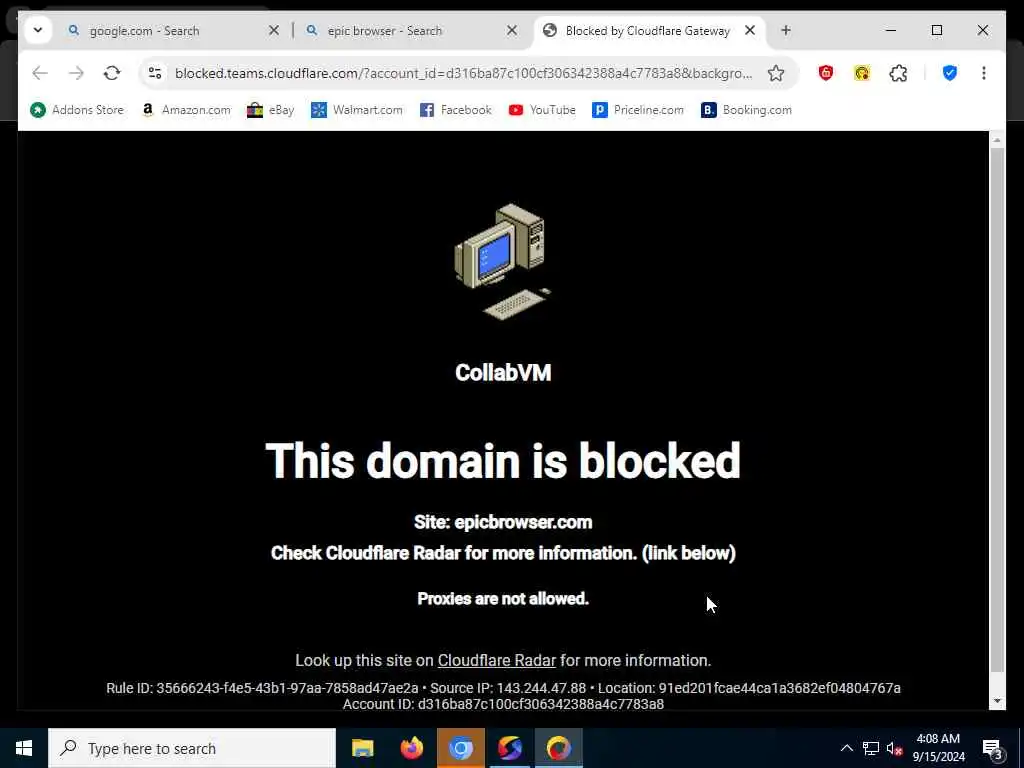Screen dimensions: 1024x768
Task: Show hidden system tray icons
Action: (846, 748)
